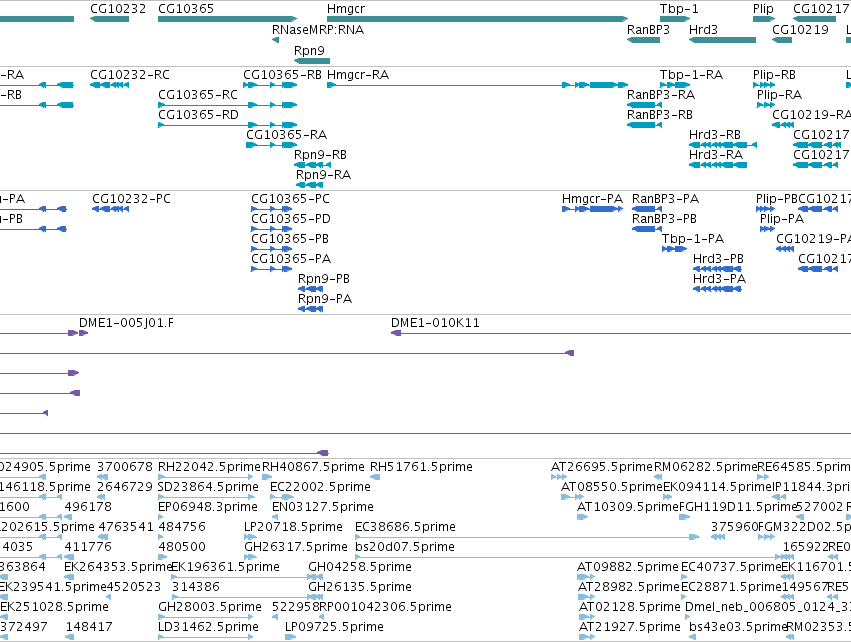
Task: Click EST LP09725.5prime
Action: coord(334,627)
